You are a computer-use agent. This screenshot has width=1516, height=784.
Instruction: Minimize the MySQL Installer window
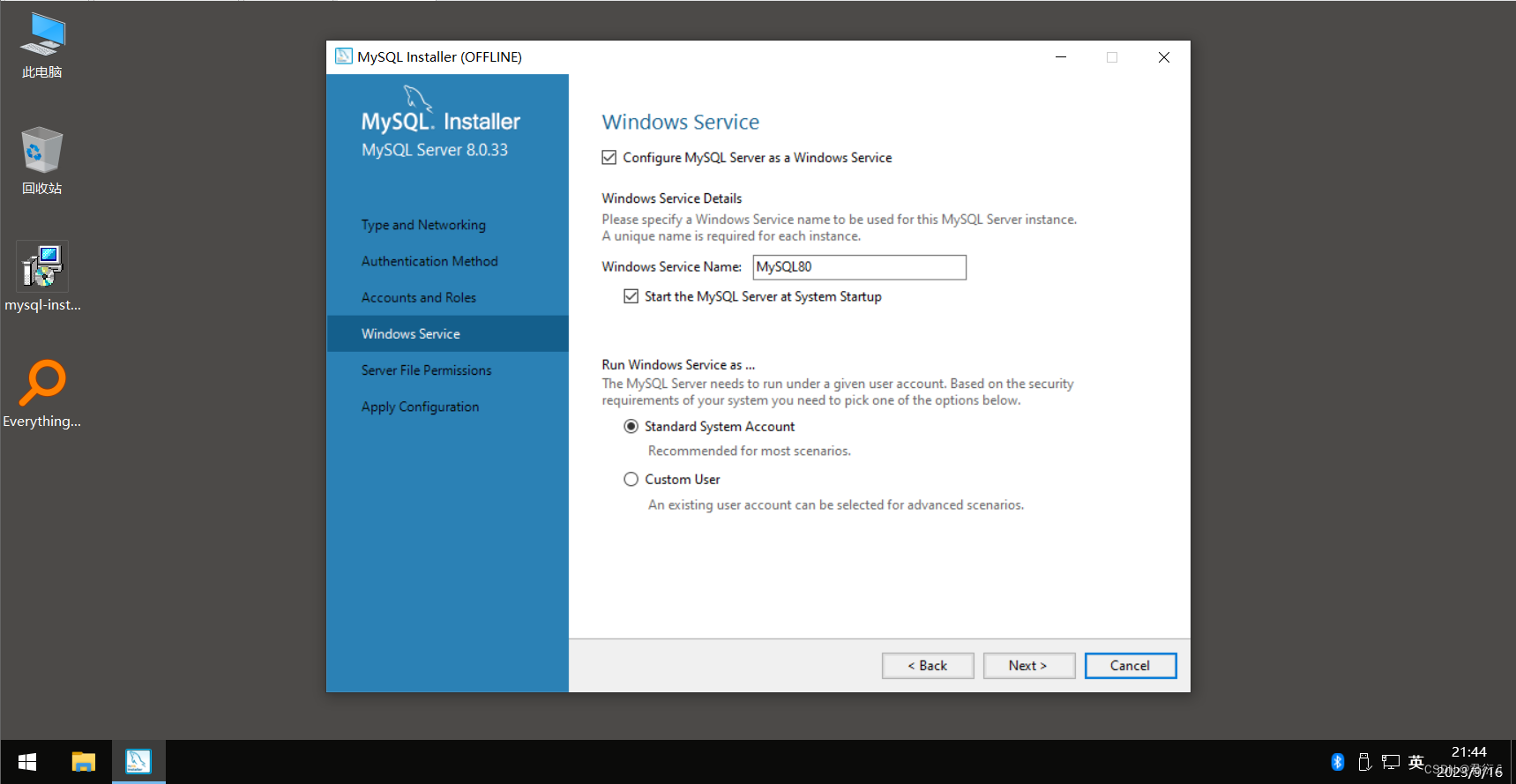(1061, 57)
